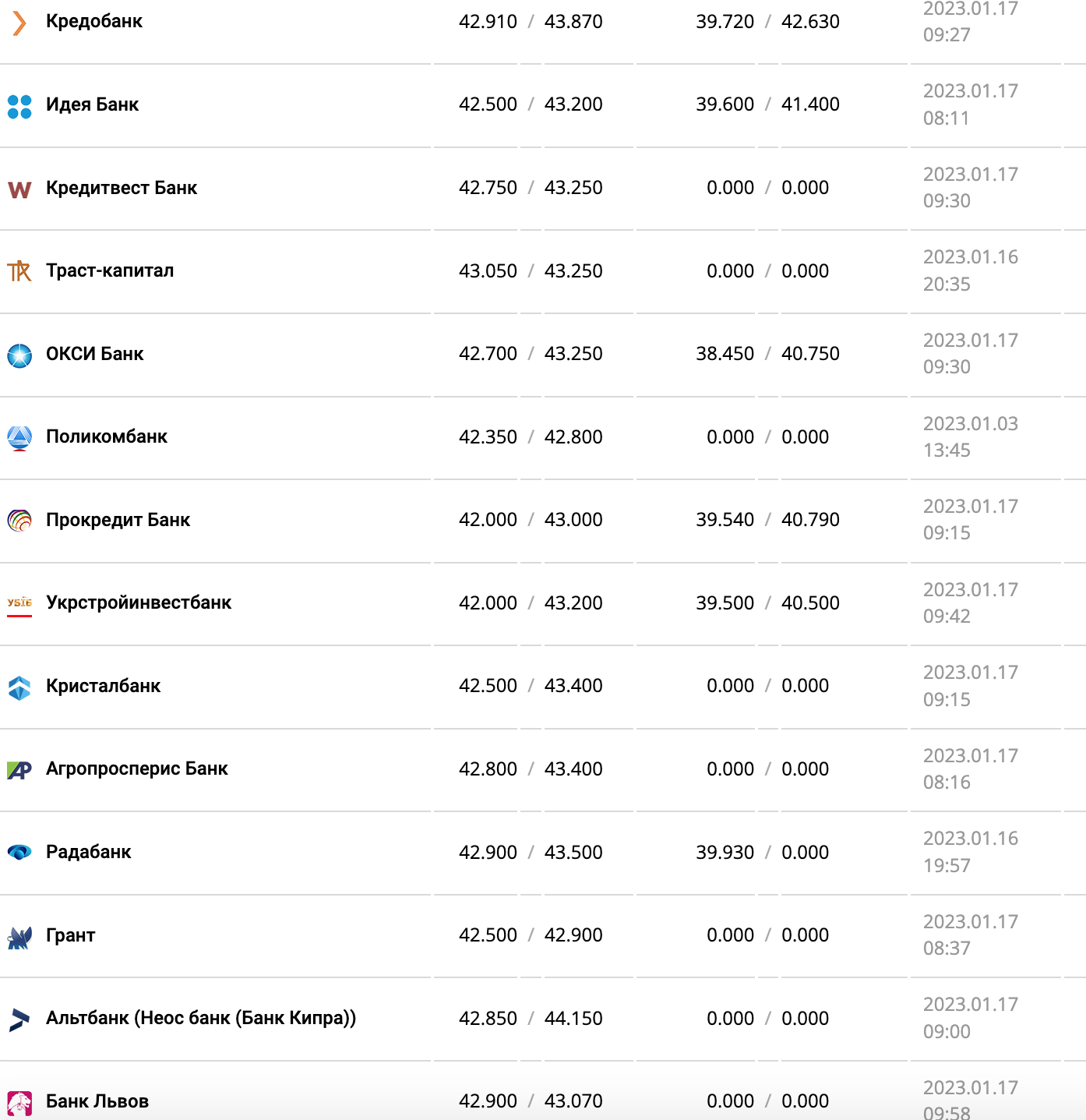Viewport: 1086px width, 1120px height.
Task: Click the Укрстройинвестбанк YSIB logo
Action: coord(19,604)
